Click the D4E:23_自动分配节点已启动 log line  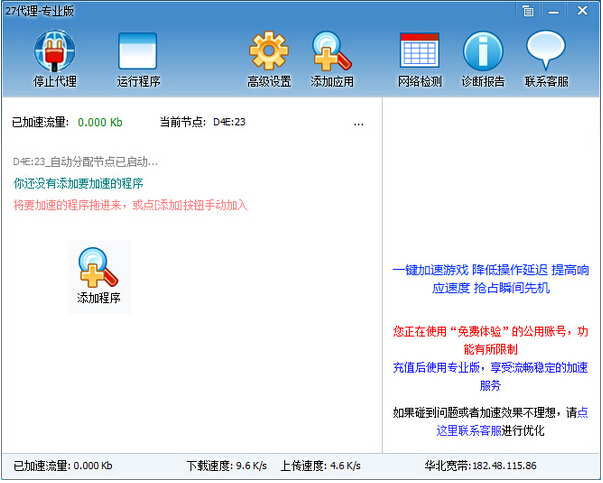click(x=85, y=162)
